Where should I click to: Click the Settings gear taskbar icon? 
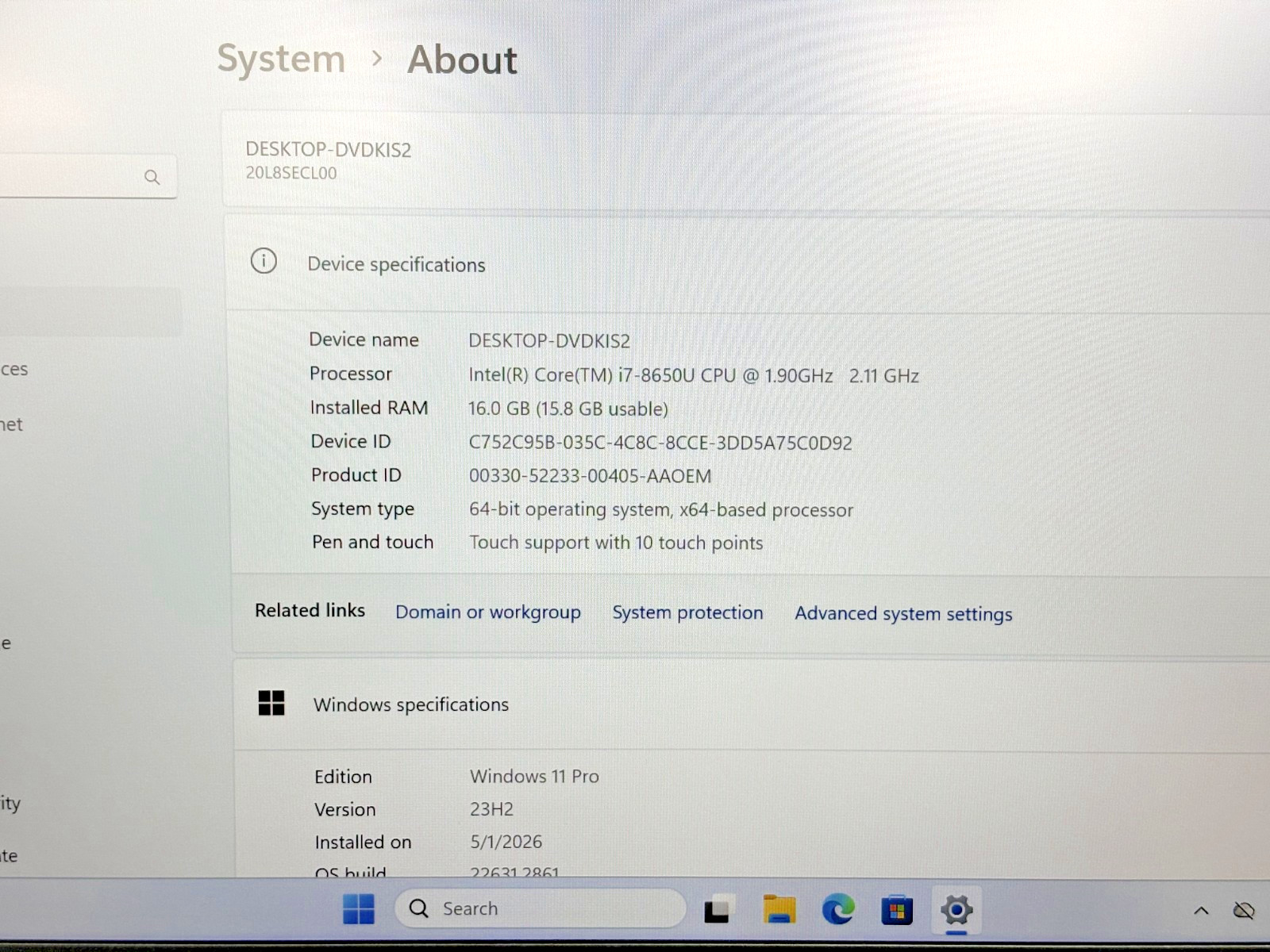[x=956, y=910]
